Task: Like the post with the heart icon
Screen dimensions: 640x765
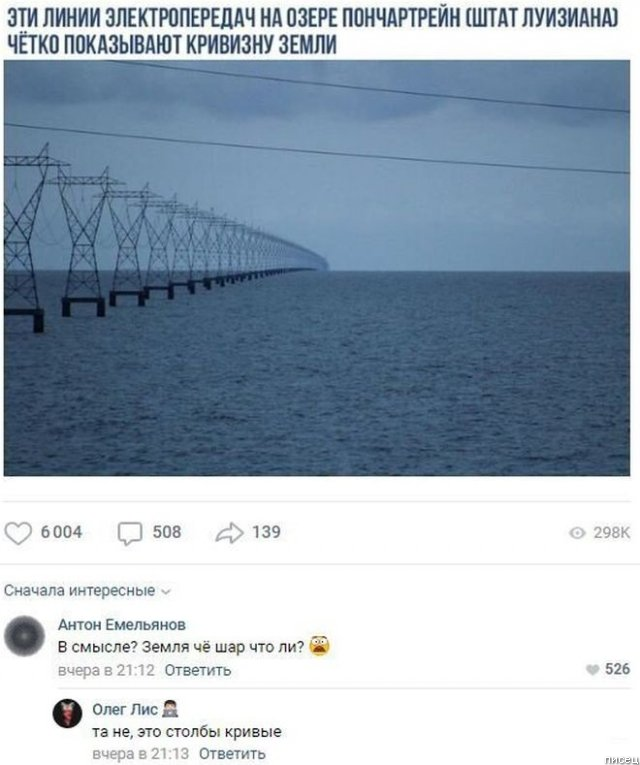Action: (x=18, y=533)
